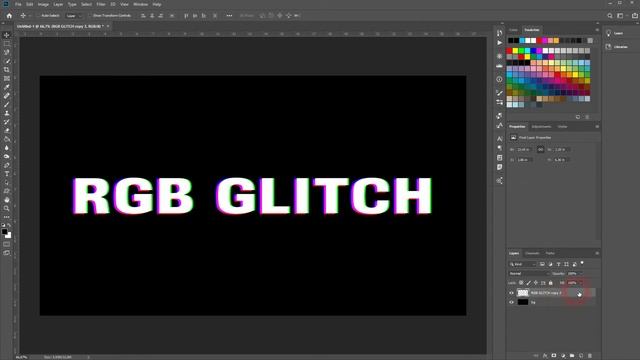Select the RGB GLITCH copy layer name
This screenshot has height=360, width=640.
coord(546,293)
